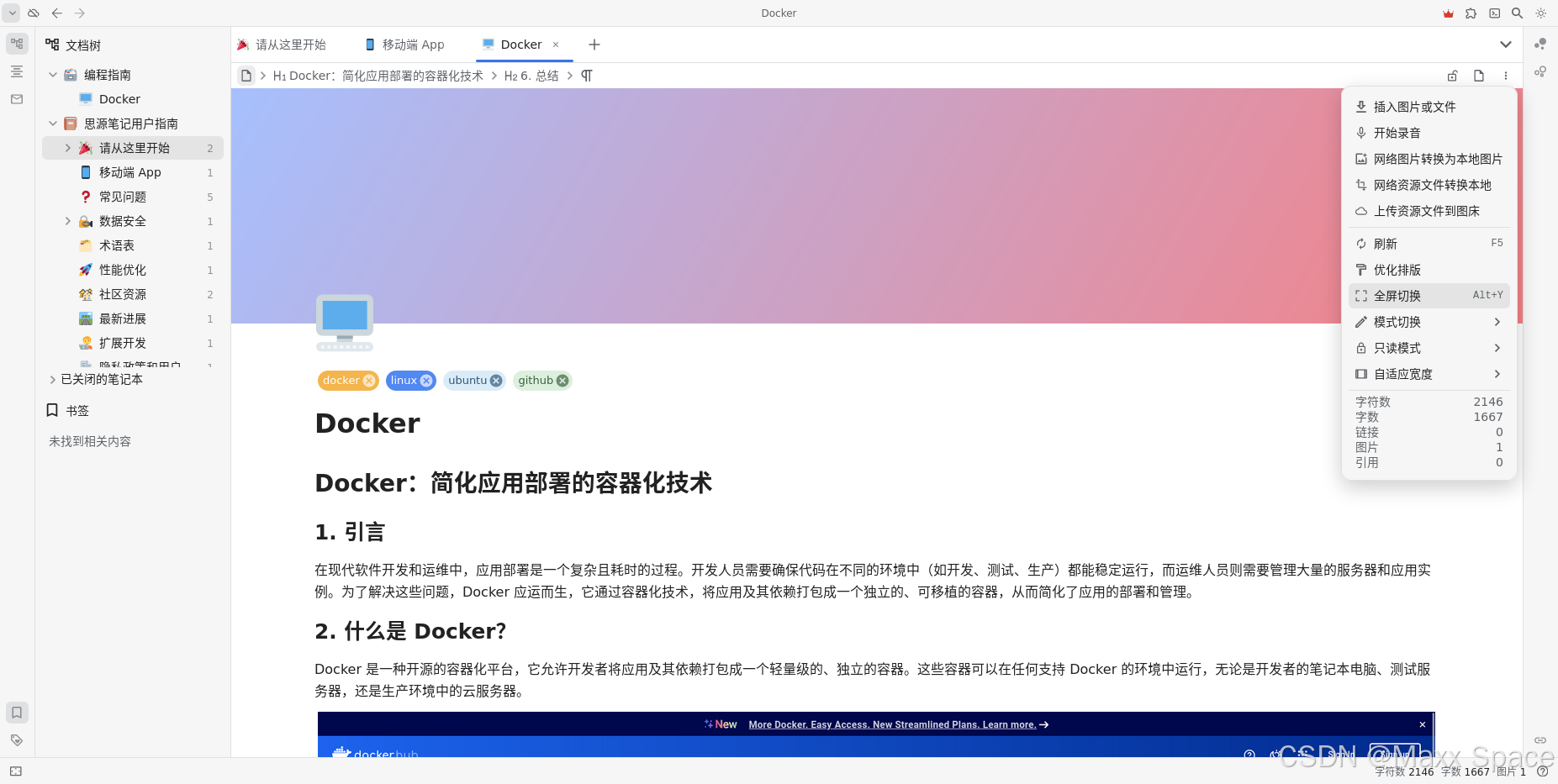Screen dimensions: 1558x784
Task: Select 优化排版 menu item
Action: 1429,270
